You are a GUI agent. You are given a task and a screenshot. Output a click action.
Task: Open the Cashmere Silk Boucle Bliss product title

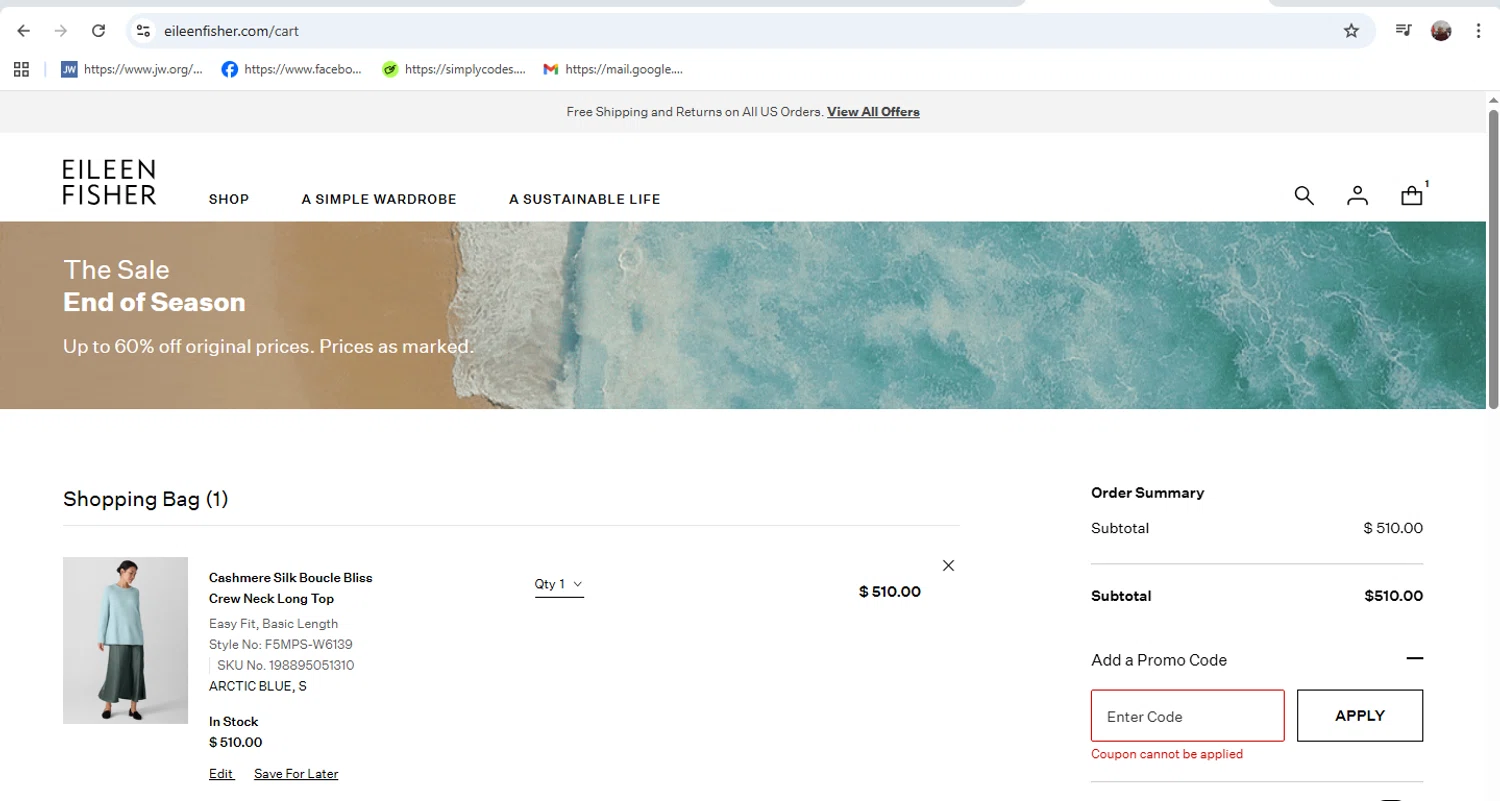pos(290,588)
